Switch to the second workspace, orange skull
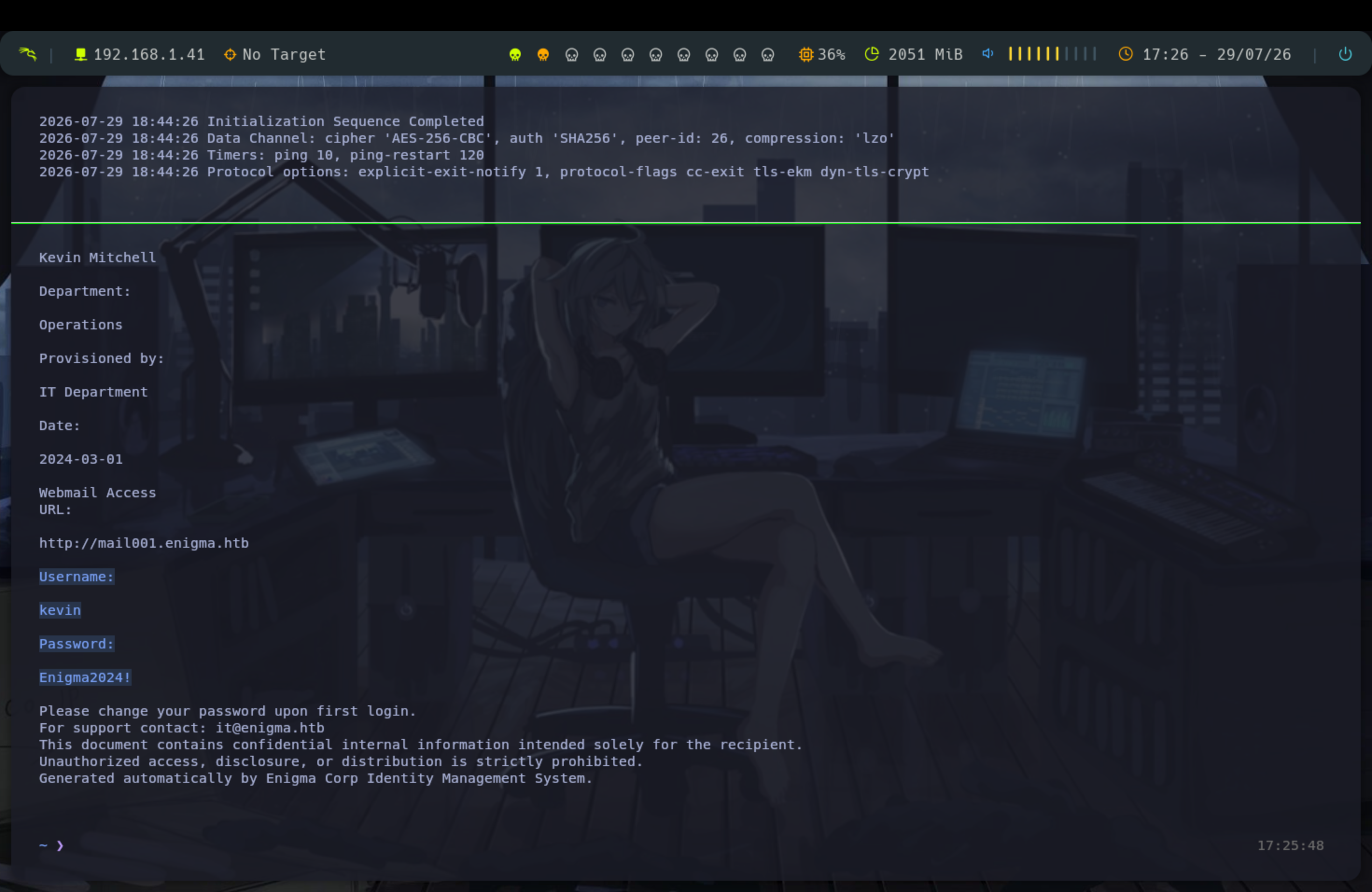The image size is (1372, 892). (543, 55)
